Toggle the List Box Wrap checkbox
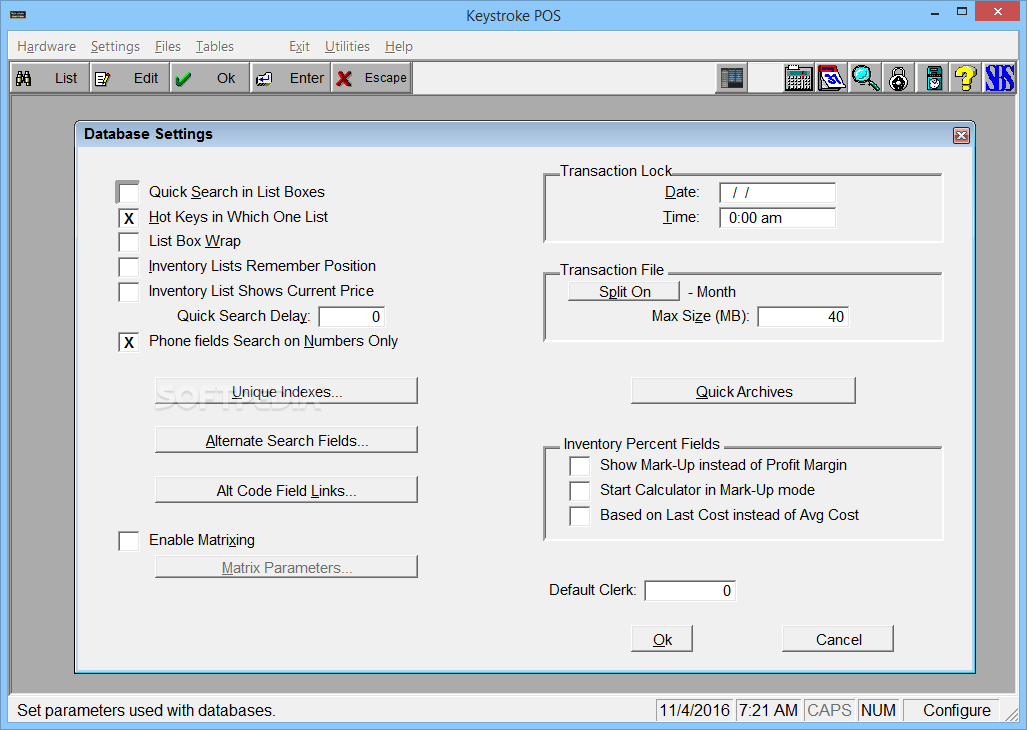Image resolution: width=1027 pixels, height=730 pixels. 128,242
